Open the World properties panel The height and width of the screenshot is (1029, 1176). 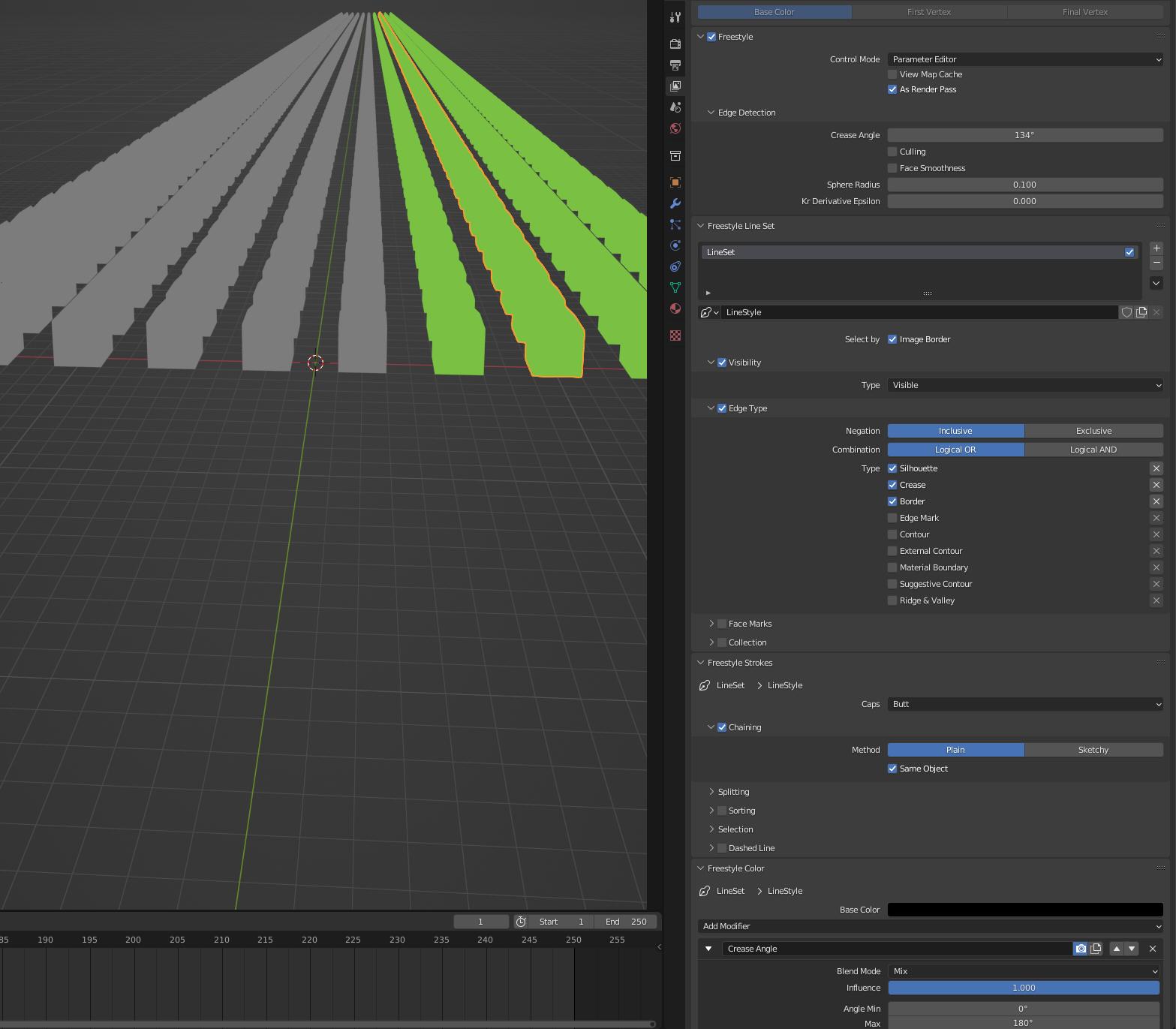tap(675, 128)
